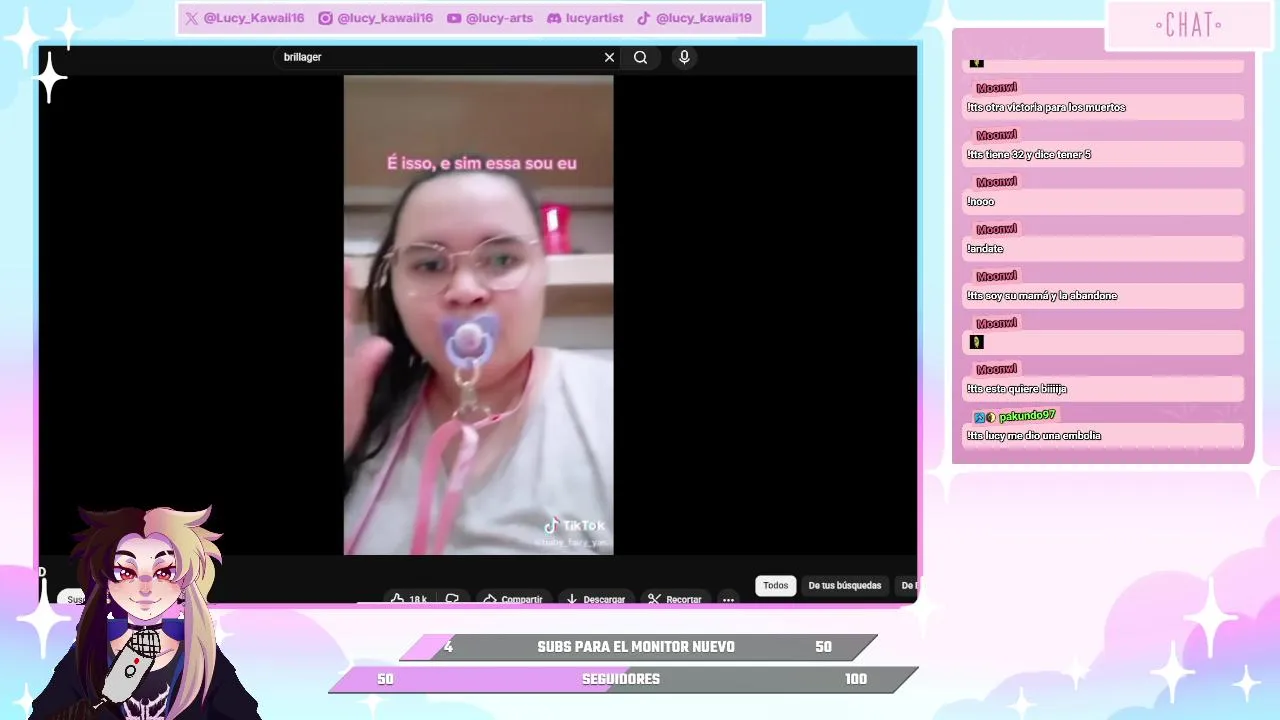
Task: Click the YouTube handle @lucy-arts
Action: (499, 18)
